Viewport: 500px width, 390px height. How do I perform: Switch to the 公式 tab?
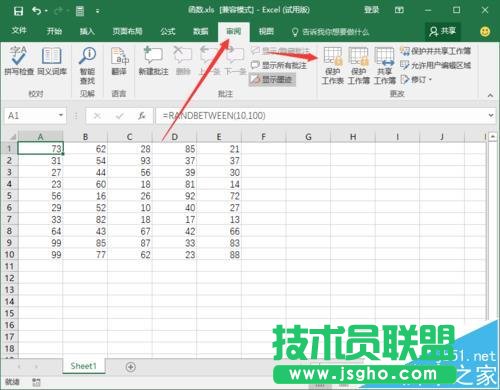168,31
